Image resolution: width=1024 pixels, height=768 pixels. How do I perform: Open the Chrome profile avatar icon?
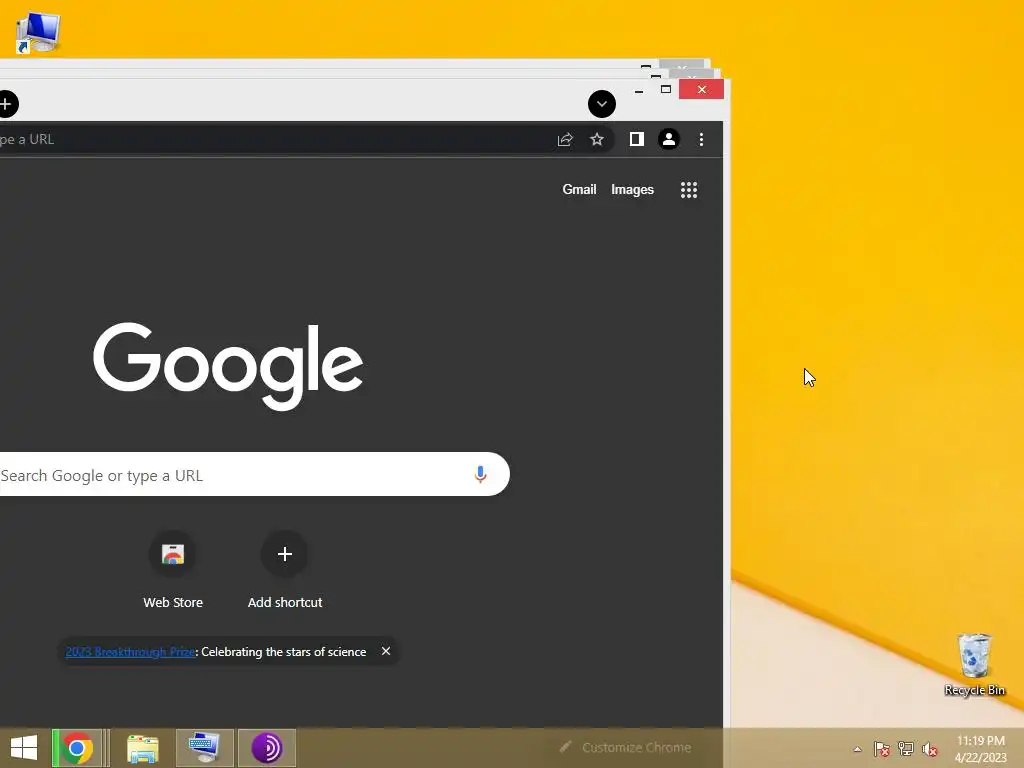pyautogui.click(x=669, y=139)
